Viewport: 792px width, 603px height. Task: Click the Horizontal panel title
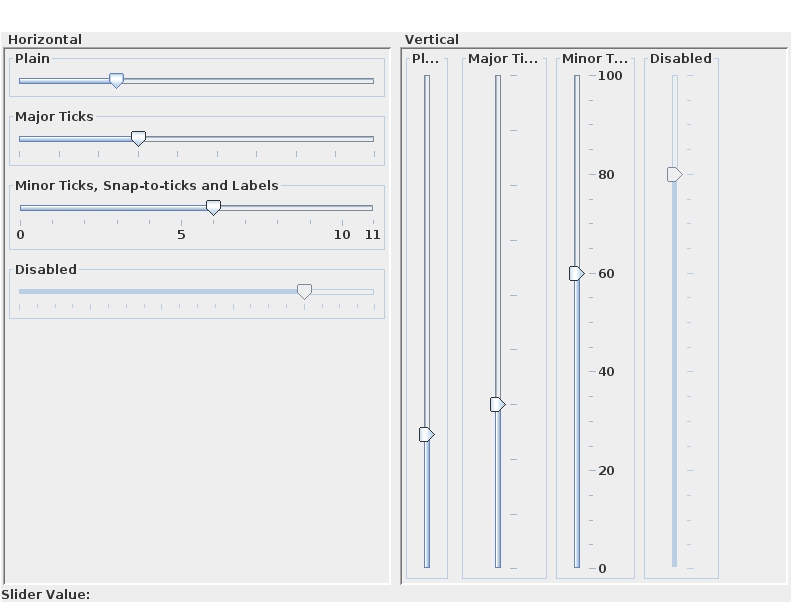pyautogui.click(x=45, y=40)
